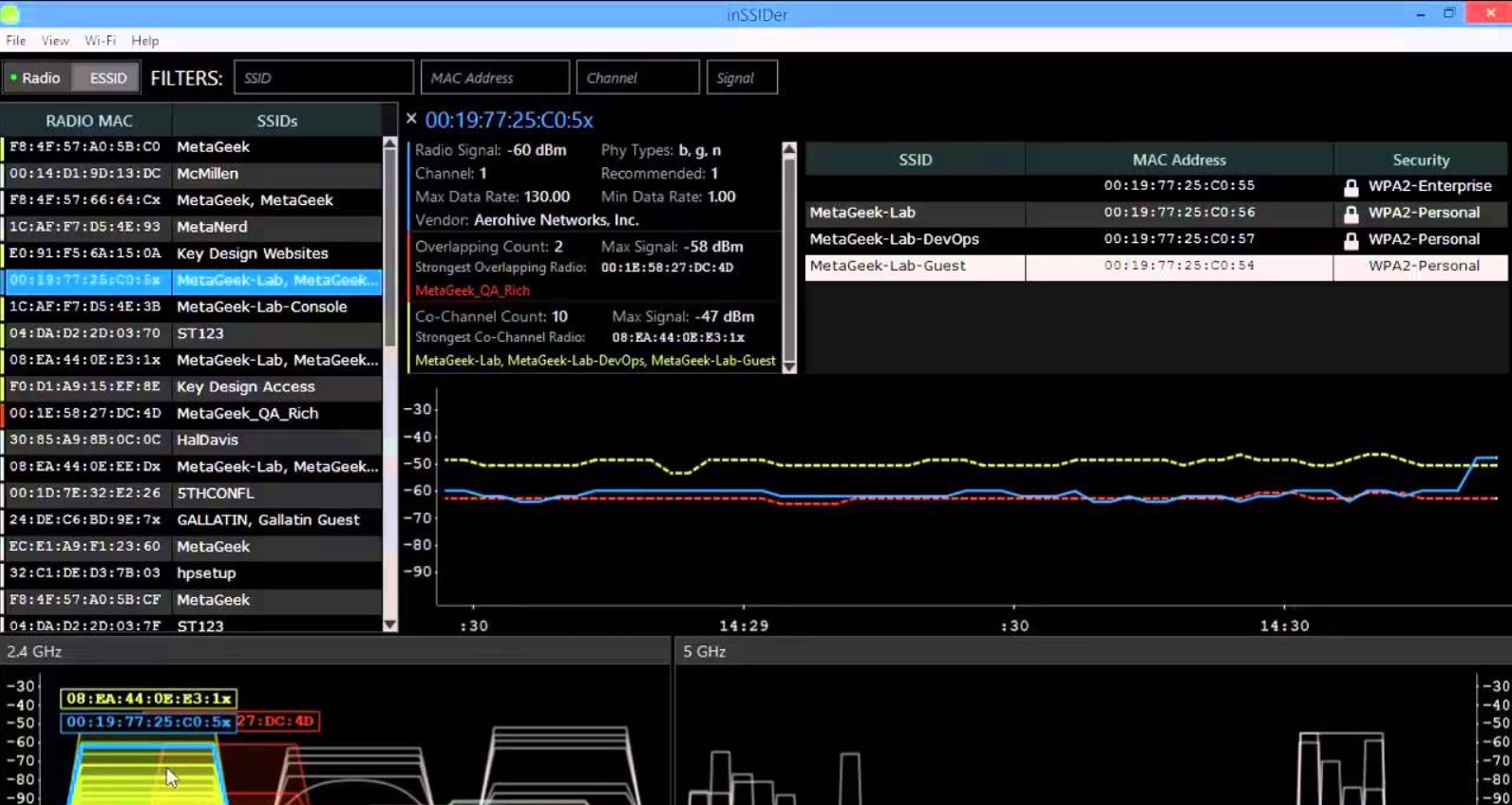Sort by RADIO MAC column header
The image size is (1512, 805).
(x=88, y=121)
